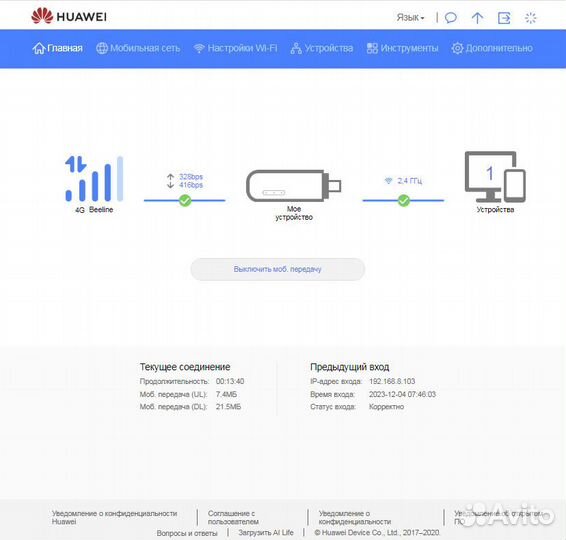Open the Дополнительно settings tab
Viewport: 566px width, 540px height.
pos(492,48)
